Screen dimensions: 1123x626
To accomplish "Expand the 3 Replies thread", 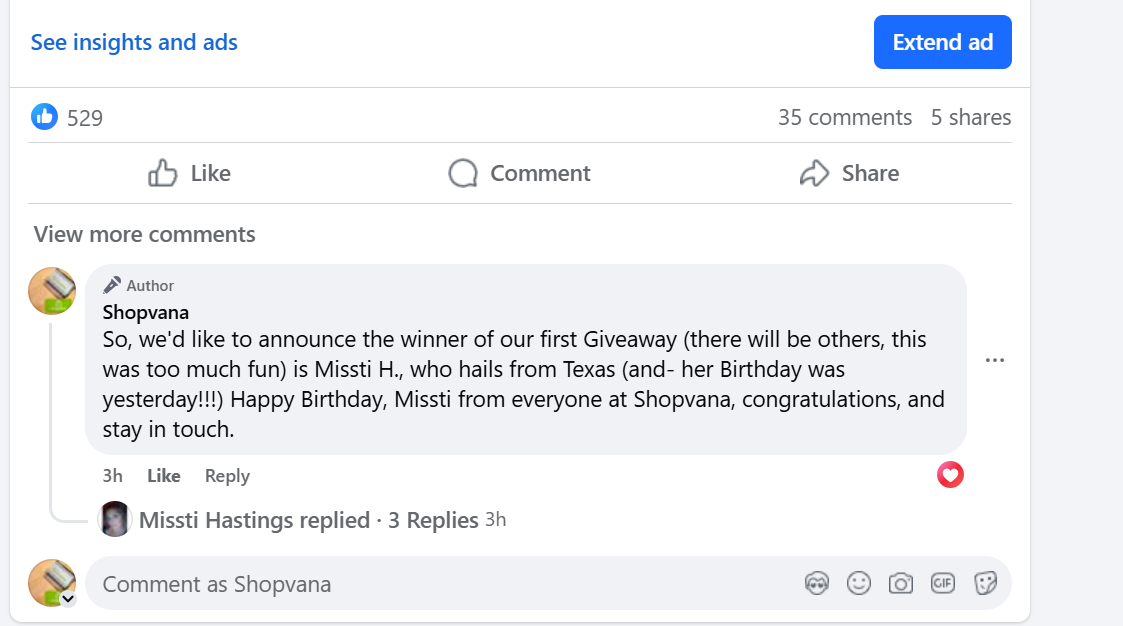I will coord(433,520).
